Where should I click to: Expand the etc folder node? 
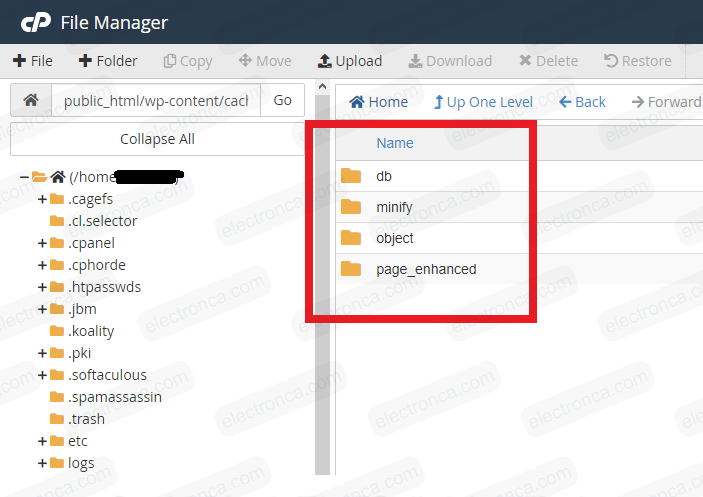click(x=42, y=441)
